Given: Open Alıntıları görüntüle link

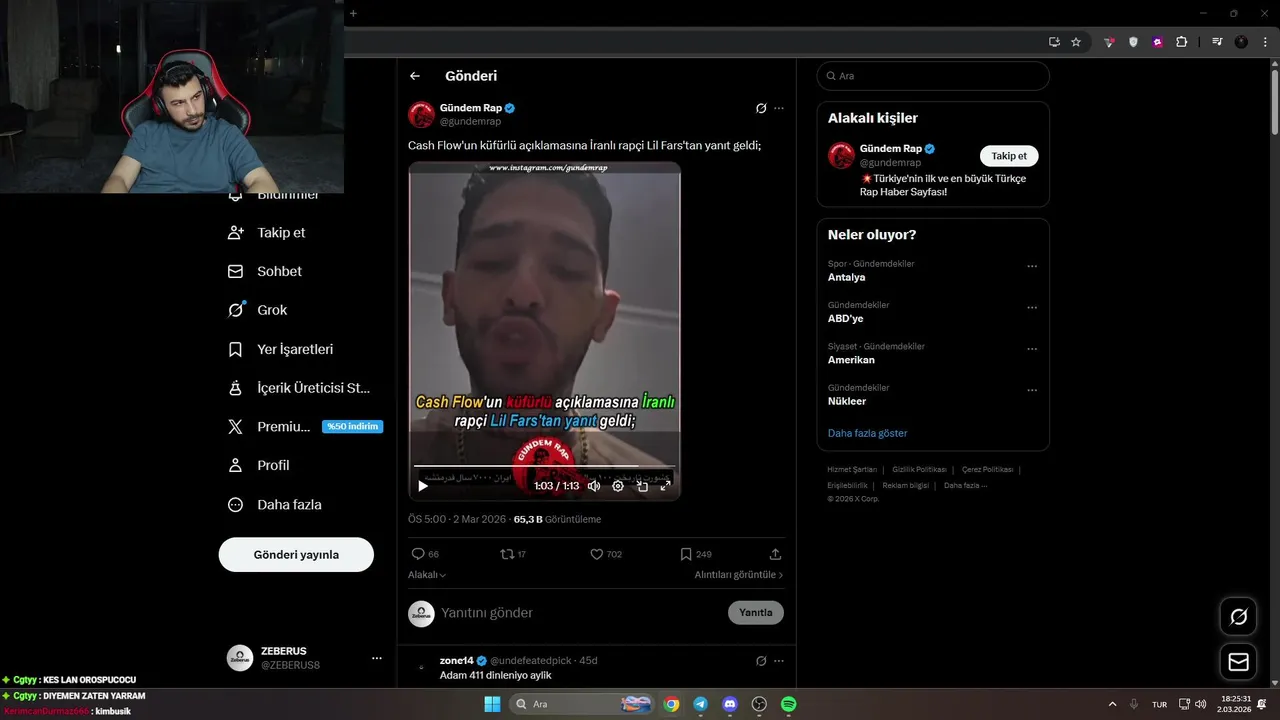Looking at the screenshot, I should pos(739,575).
